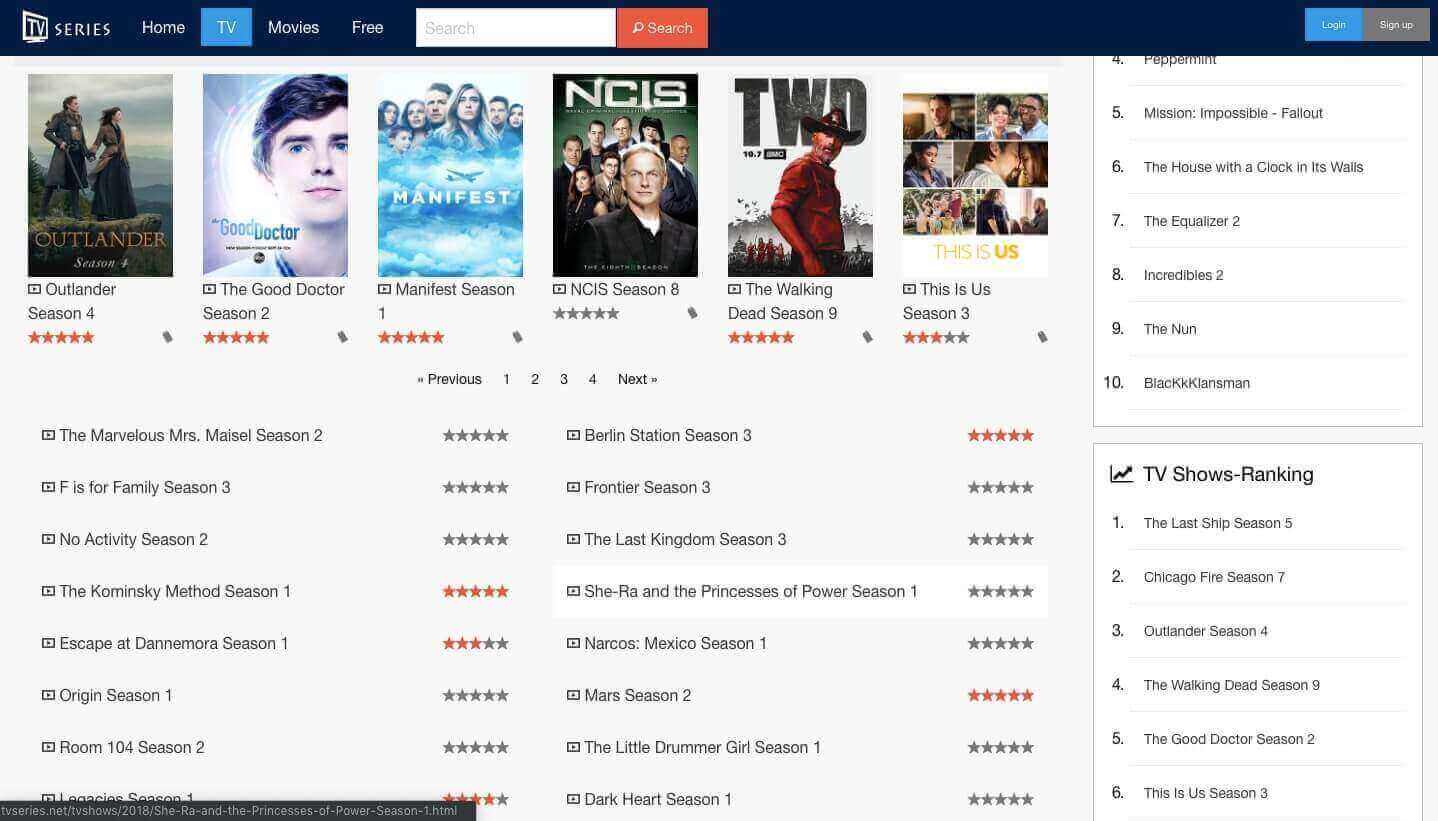
Task: Click play icon beside Outlander Season 4 title
Action: coord(35,289)
